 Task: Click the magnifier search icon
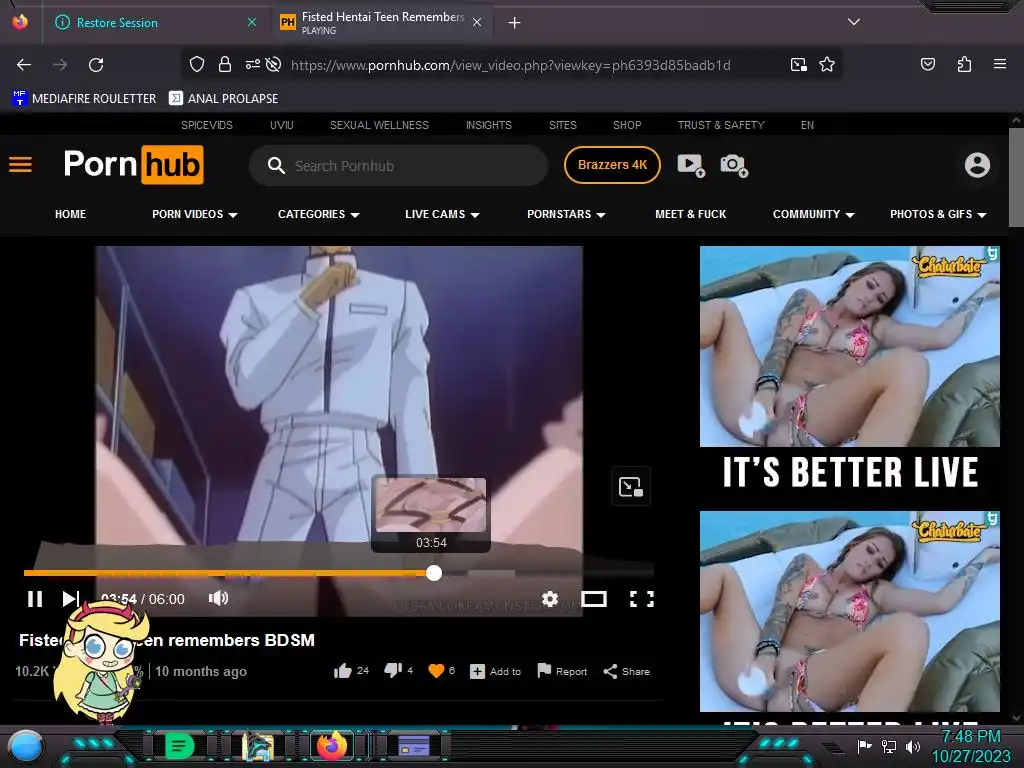point(276,166)
